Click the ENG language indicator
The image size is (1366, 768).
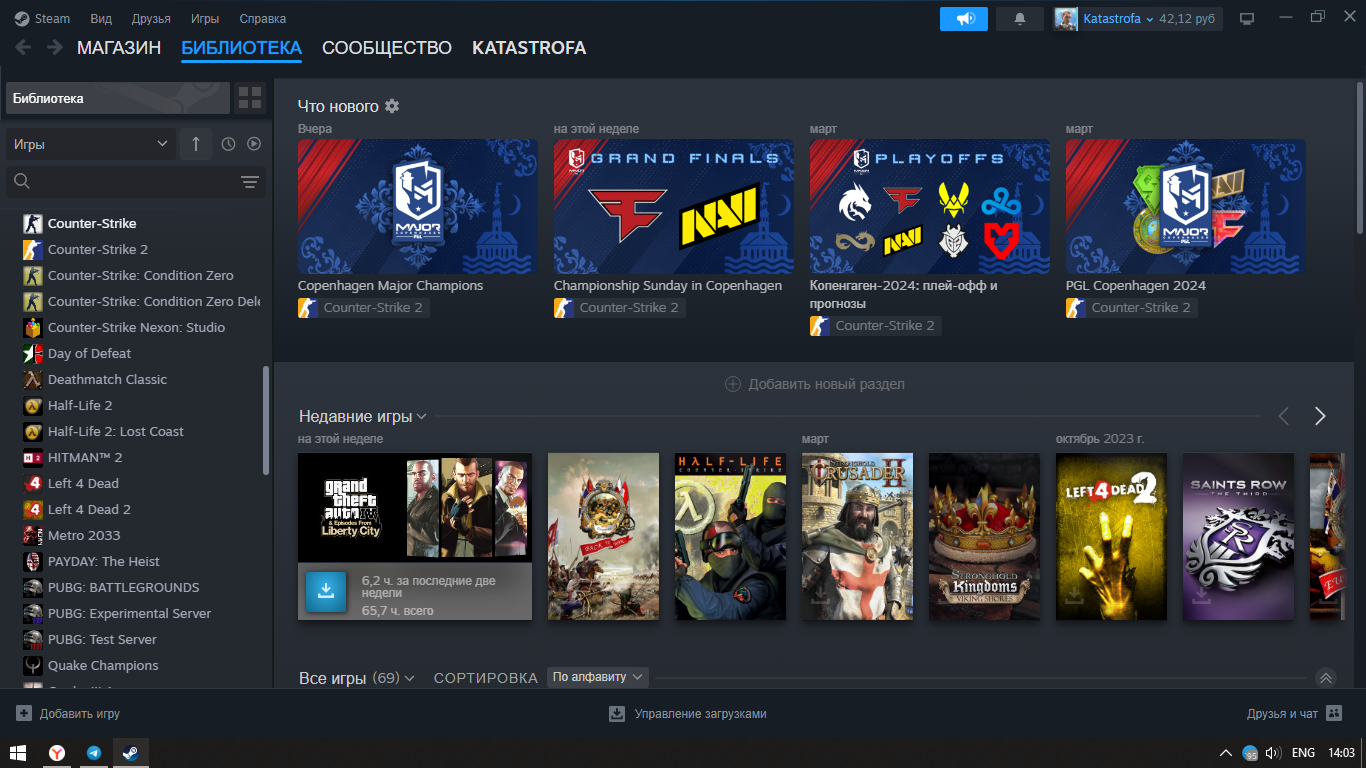point(1303,753)
